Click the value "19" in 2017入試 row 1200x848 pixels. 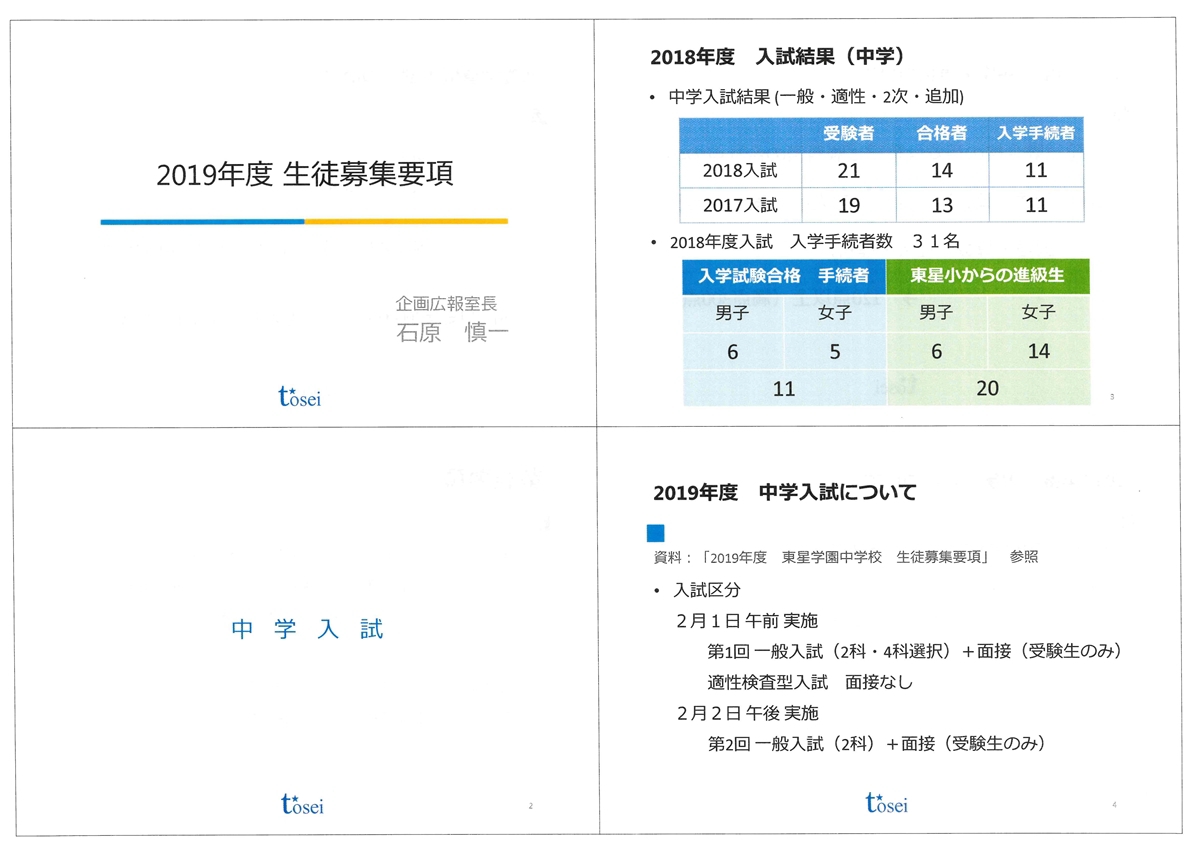pyautogui.click(x=848, y=205)
